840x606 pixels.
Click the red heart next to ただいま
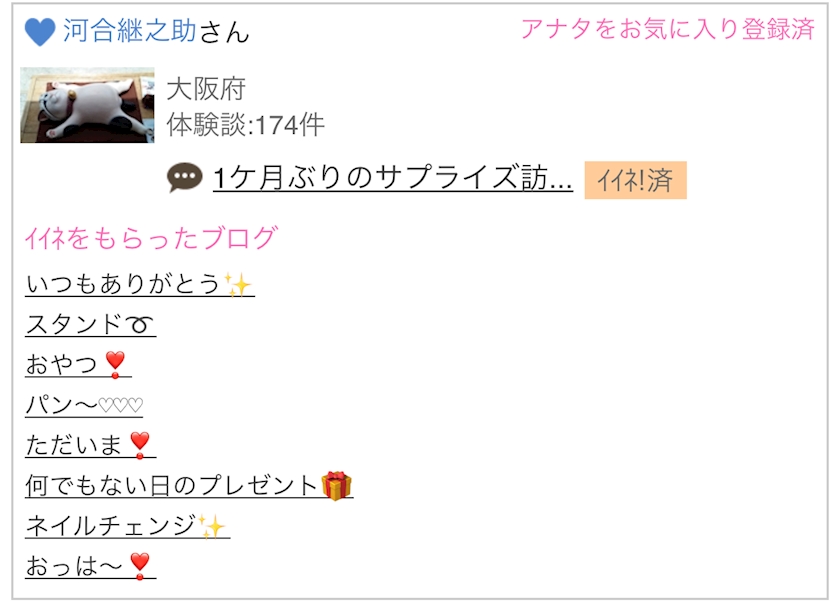pyautogui.click(x=140, y=445)
